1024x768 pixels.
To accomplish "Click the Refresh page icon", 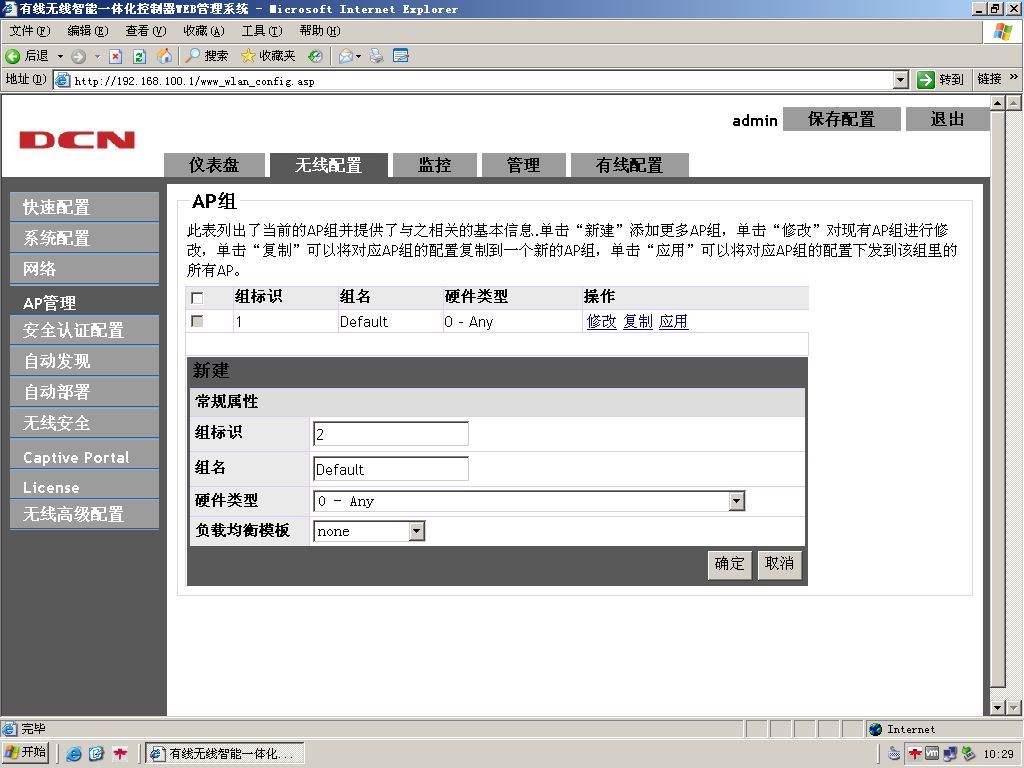I will pyautogui.click(x=139, y=56).
